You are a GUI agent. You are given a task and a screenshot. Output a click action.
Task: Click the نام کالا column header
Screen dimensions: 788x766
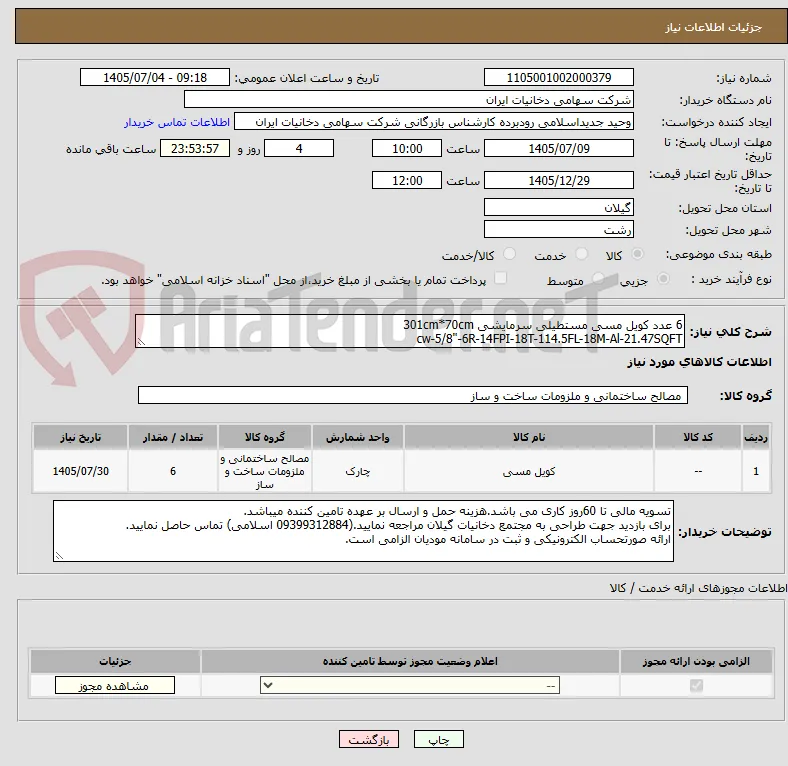(528, 437)
